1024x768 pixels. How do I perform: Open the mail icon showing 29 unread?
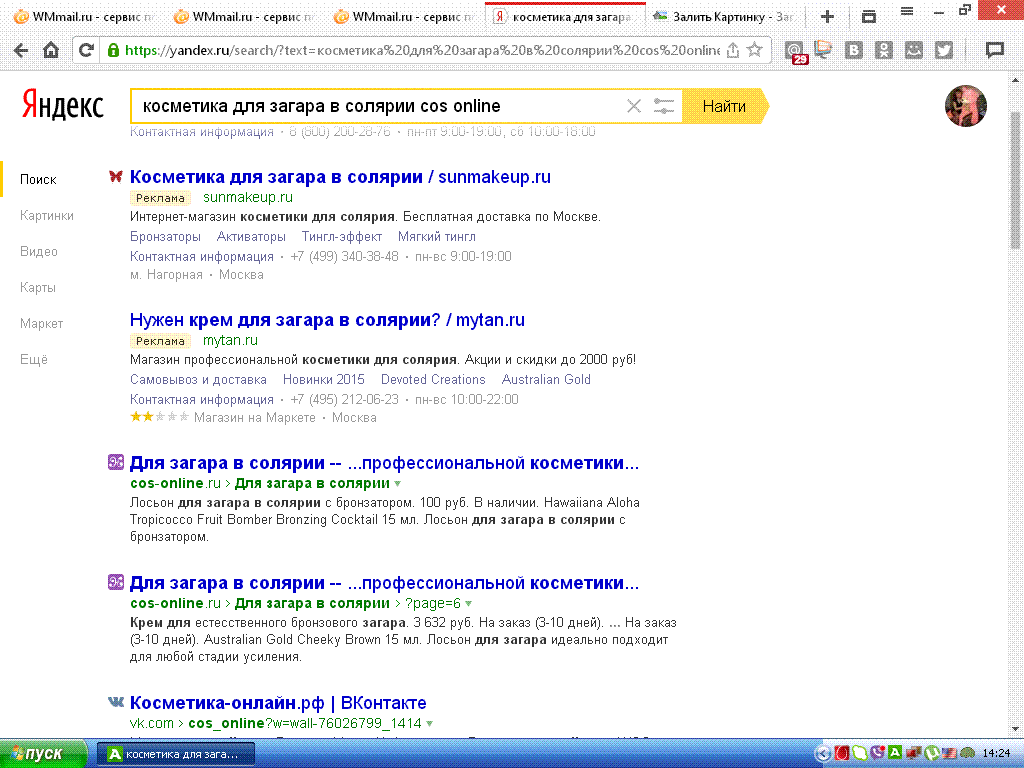click(x=795, y=52)
